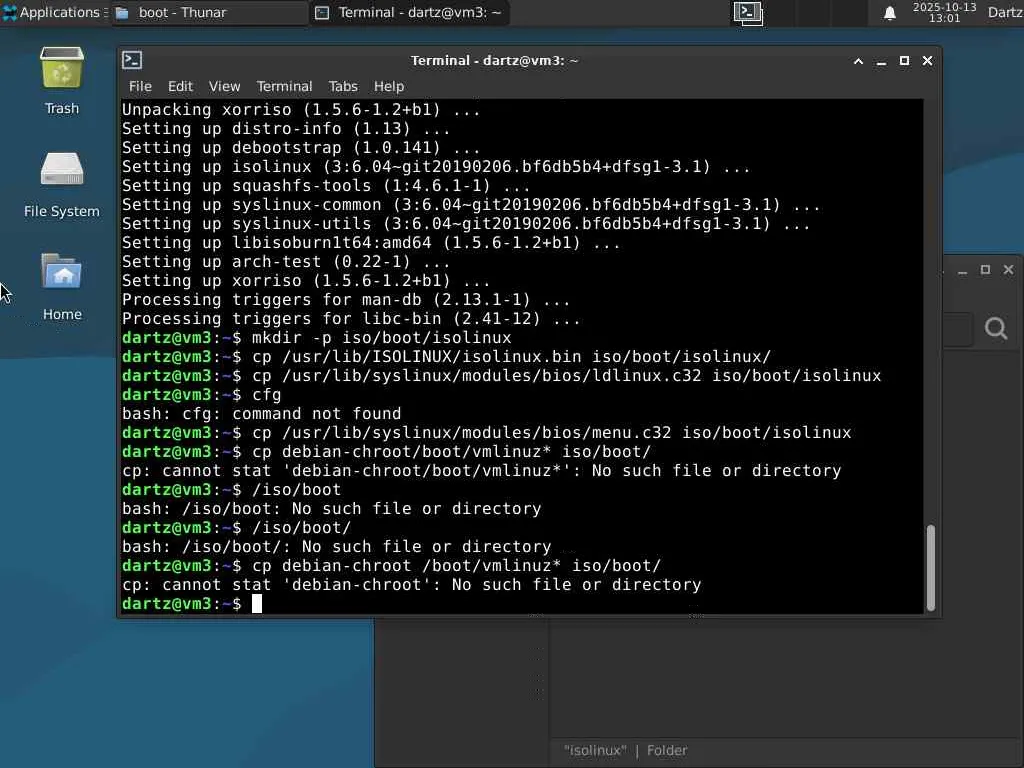1024x768 pixels.
Task: Open the terminal Help menu
Action: [x=389, y=86]
